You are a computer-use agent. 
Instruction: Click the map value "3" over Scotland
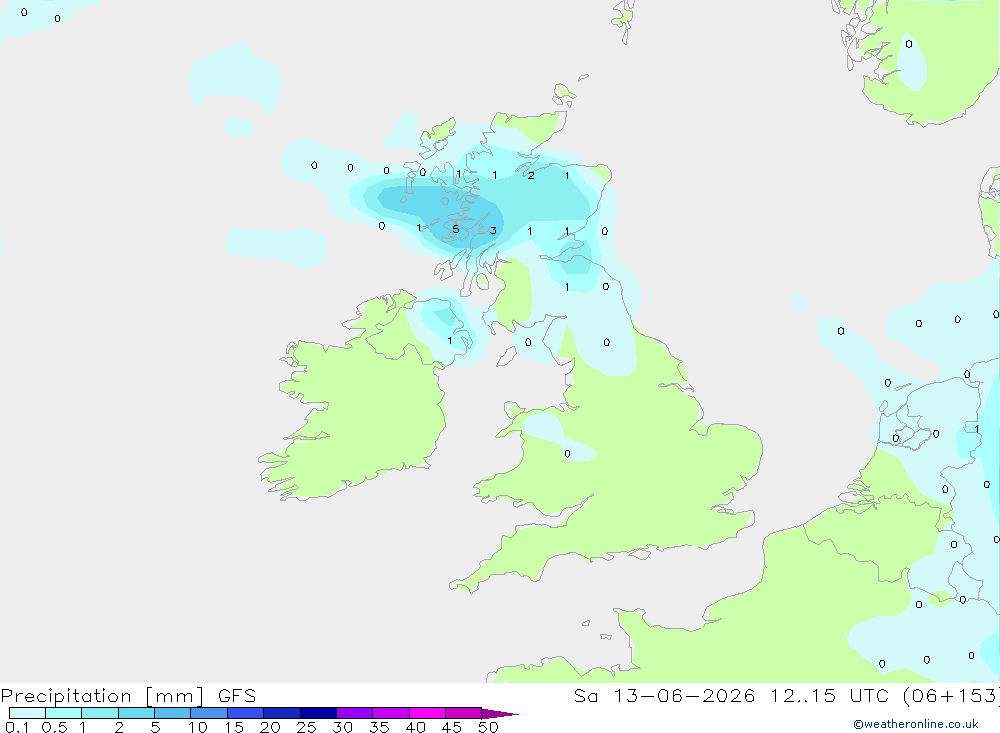click(x=493, y=230)
